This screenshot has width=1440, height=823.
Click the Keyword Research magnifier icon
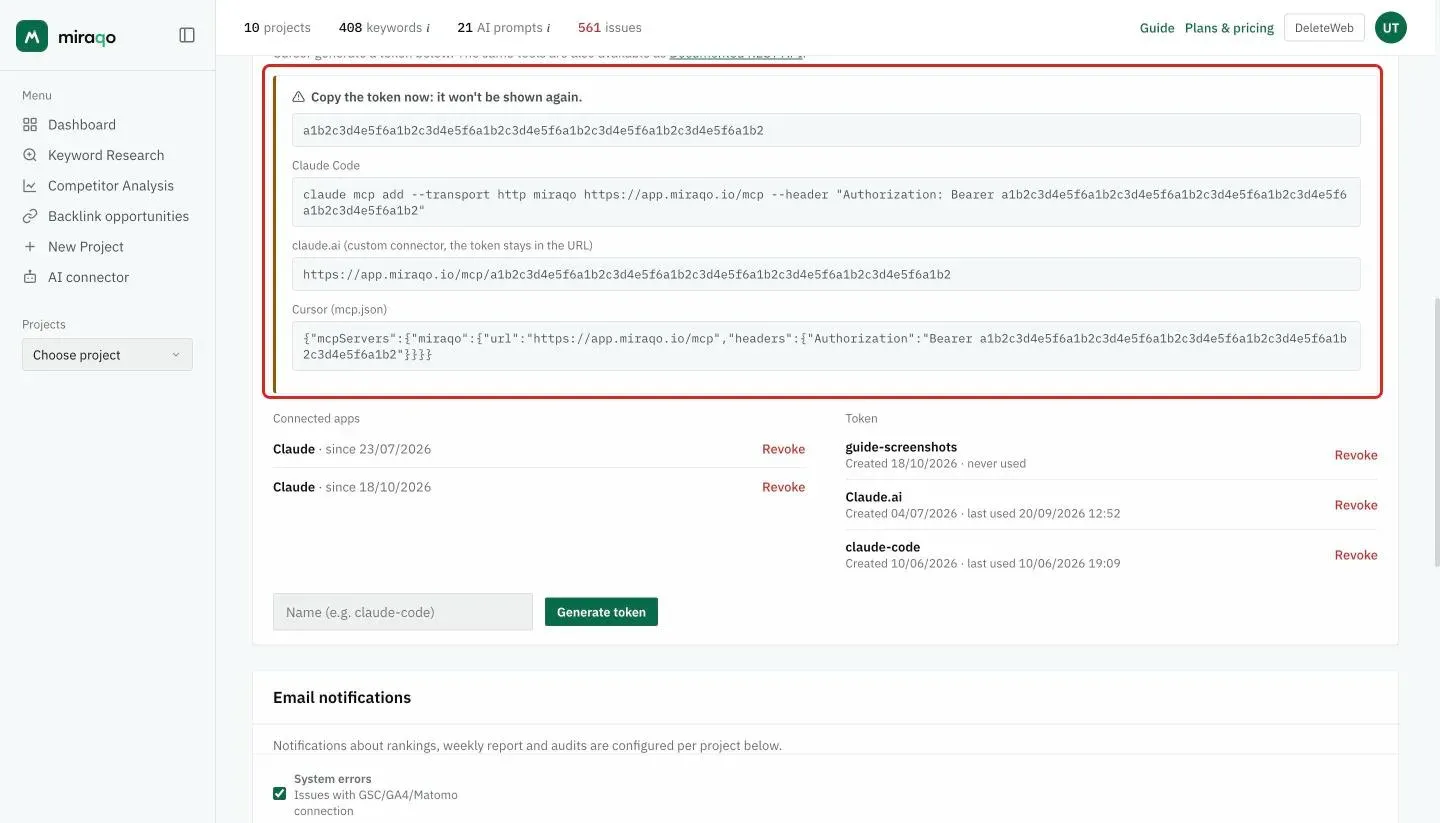(x=30, y=155)
